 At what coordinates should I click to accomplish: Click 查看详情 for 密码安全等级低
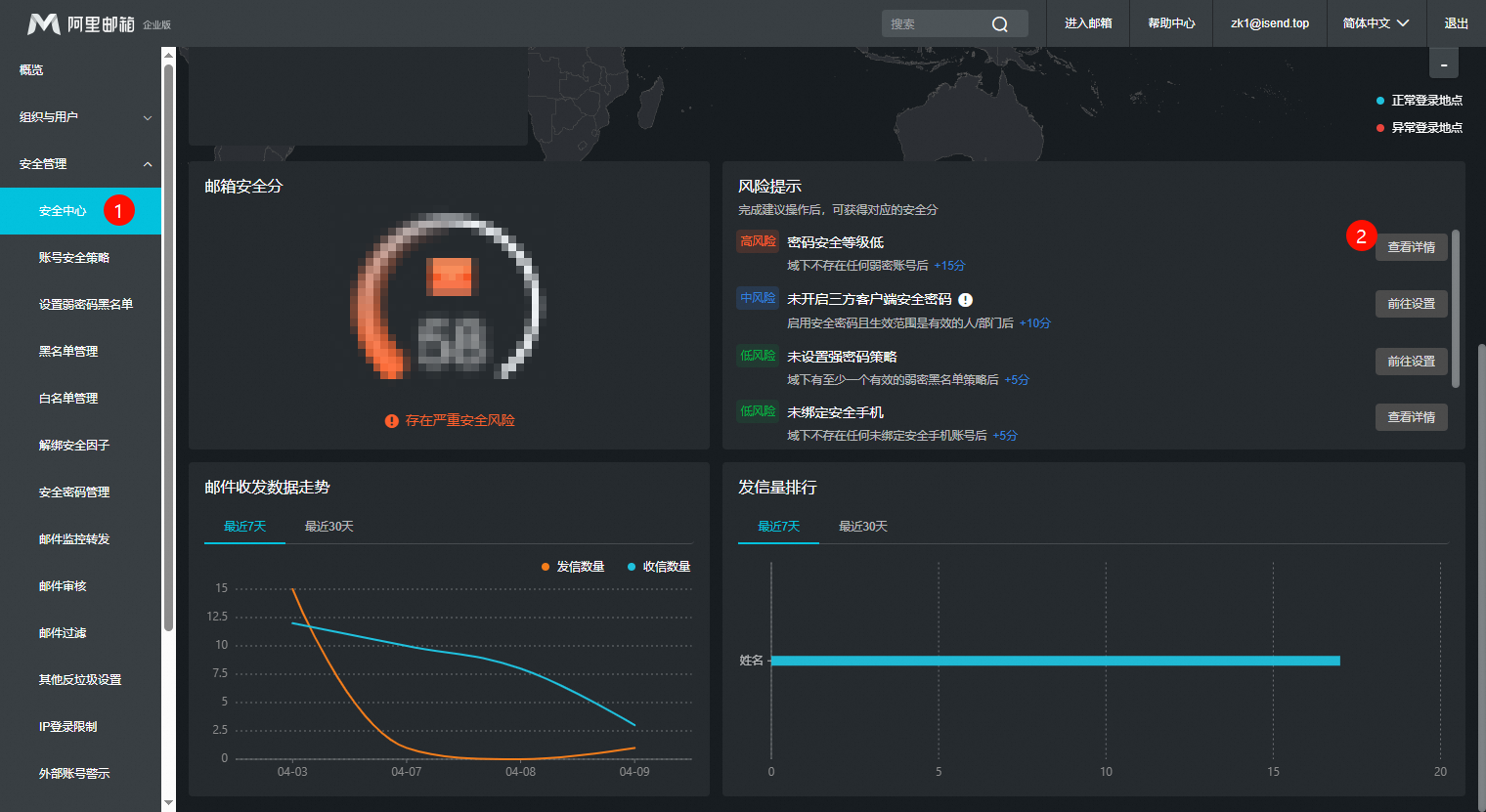pos(1411,247)
